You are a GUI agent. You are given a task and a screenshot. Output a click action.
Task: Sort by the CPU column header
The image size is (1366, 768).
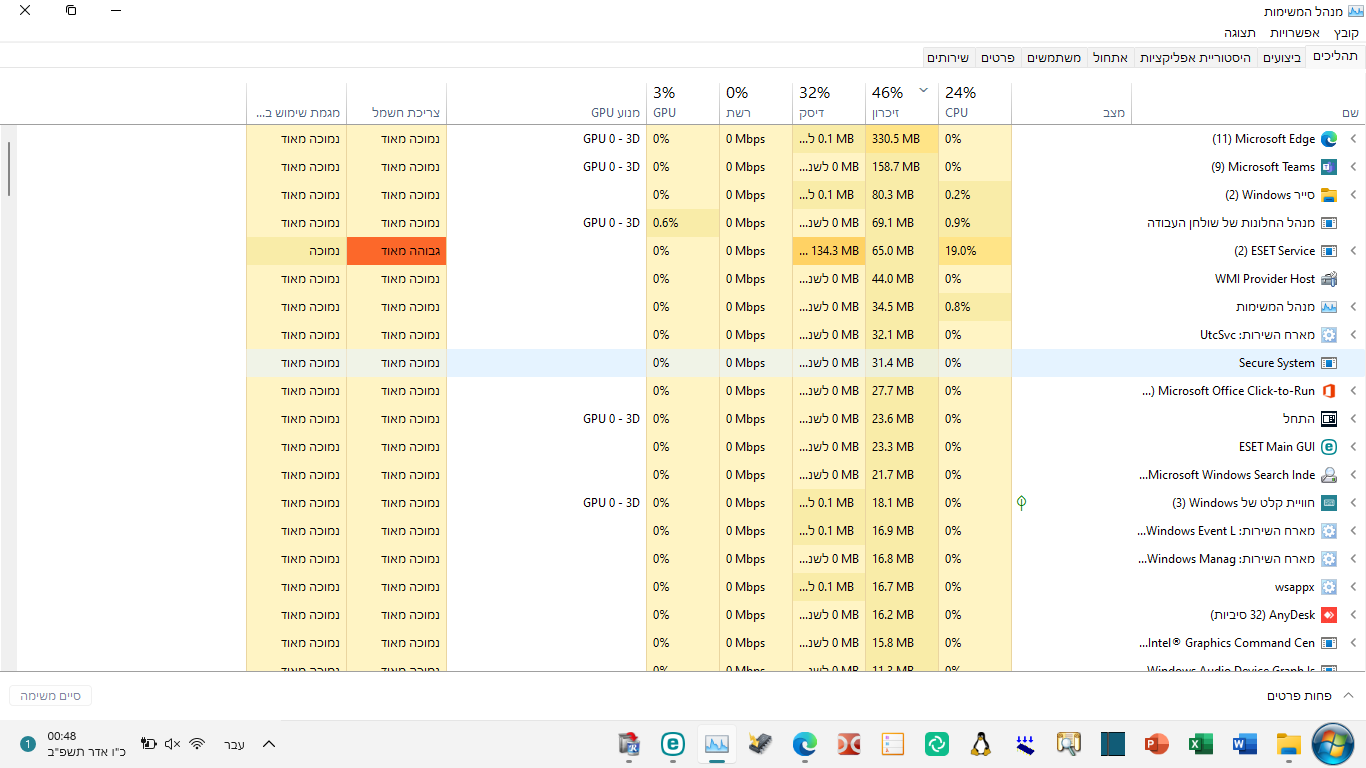coord(975,103)
